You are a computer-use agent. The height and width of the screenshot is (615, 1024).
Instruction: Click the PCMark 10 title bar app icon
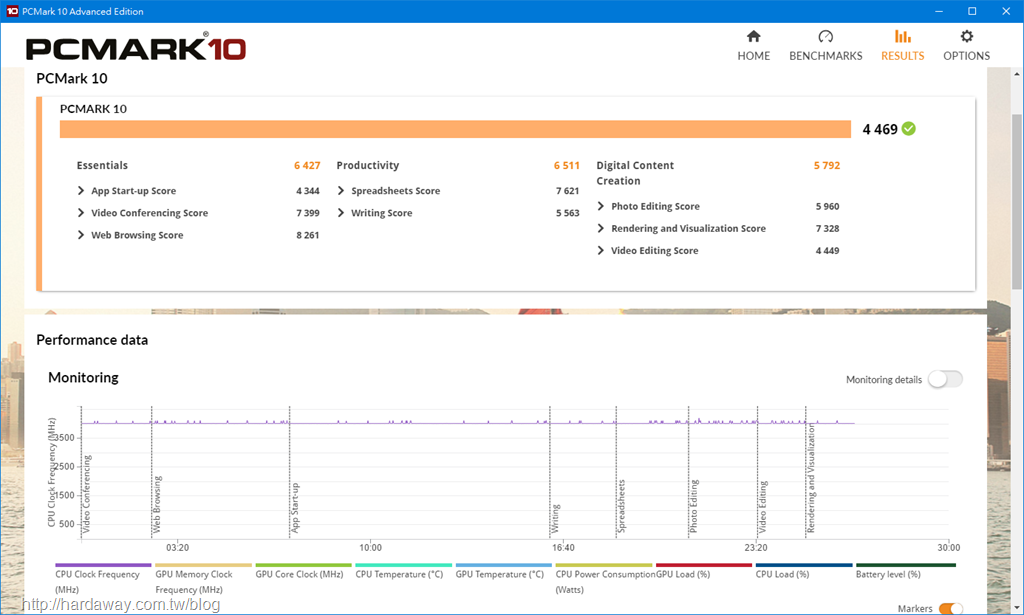(12, 11)
